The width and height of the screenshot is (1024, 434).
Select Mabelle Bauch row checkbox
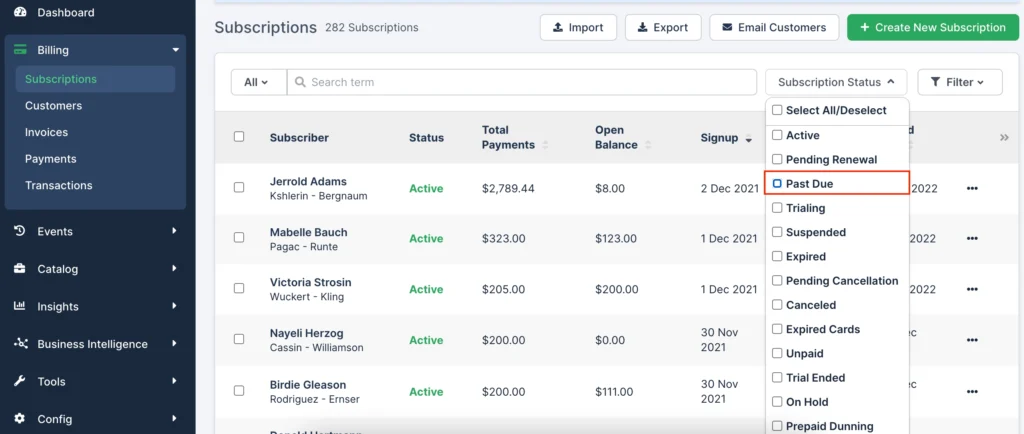[239, 238]
